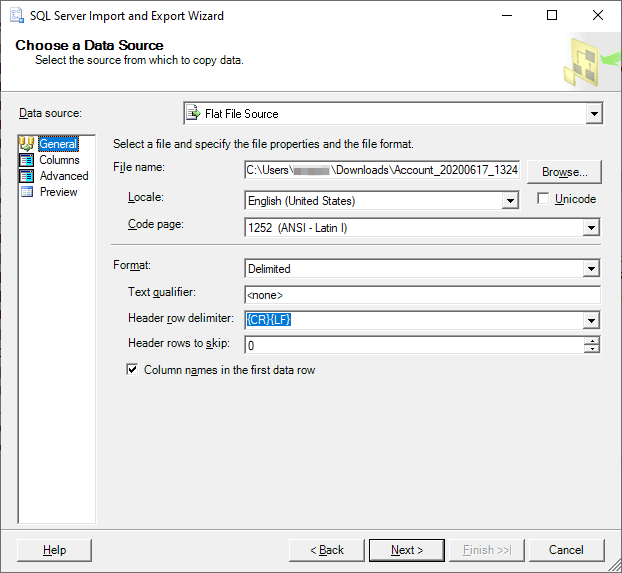Click the Columns page icon
The height and width of the screenshot is (573, 622).
coord(27,160)
